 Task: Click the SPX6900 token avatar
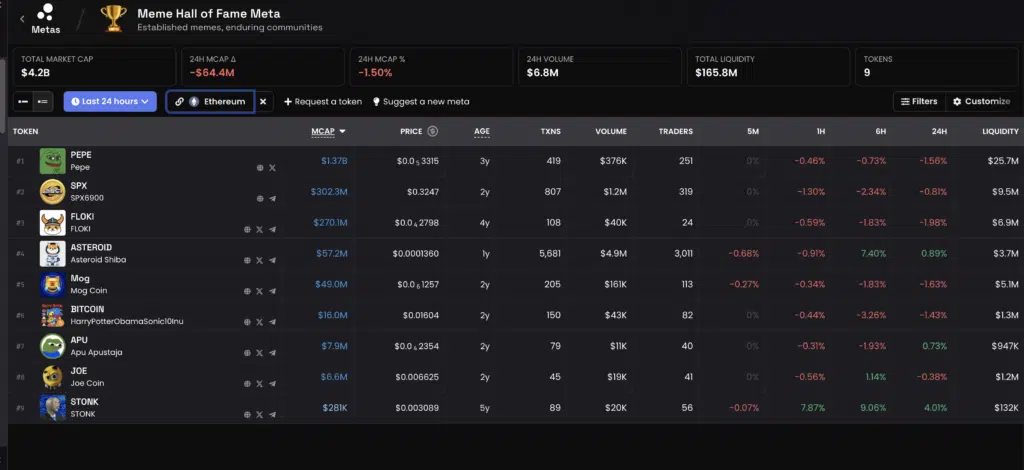[52, 192]
